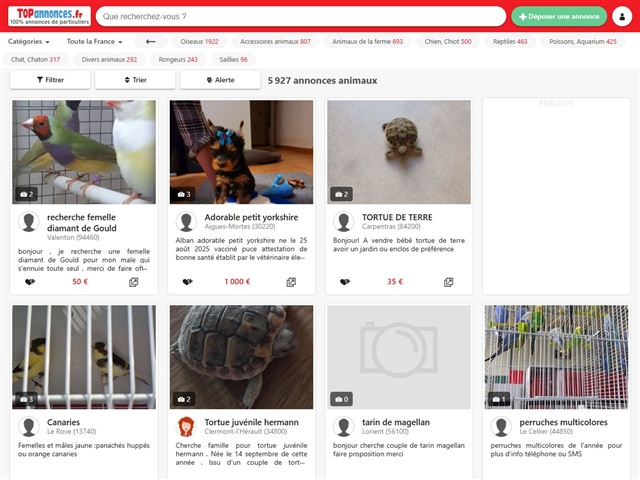Image resolution: width=640 pixels, height=480 pixels.
Task: Click red-haired avatar of Tortue juvénile hermann
Action: [x=186, y=427]
